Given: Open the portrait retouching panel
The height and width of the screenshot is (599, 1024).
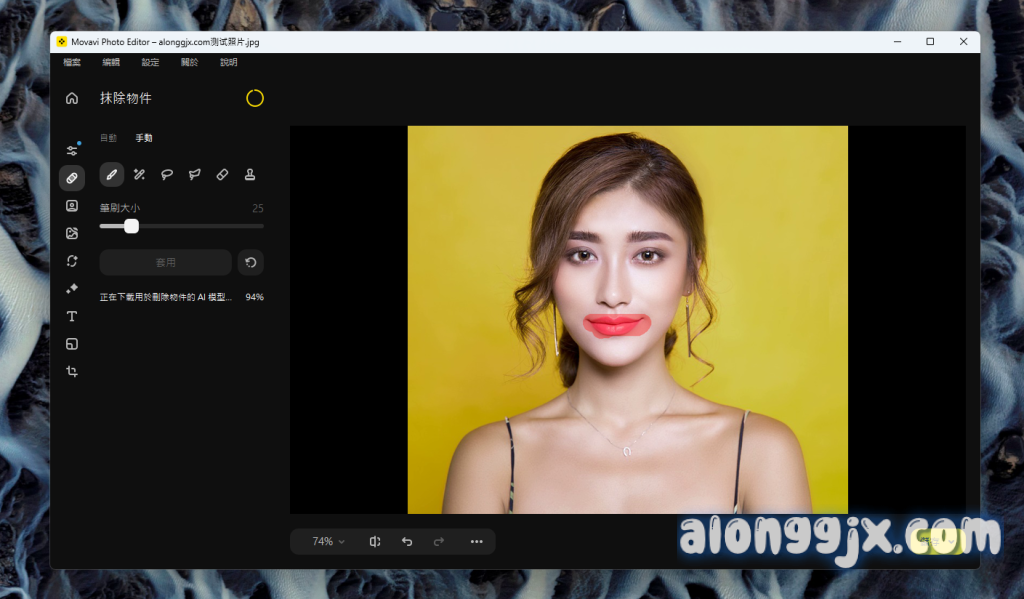Looking at the screenshot, I should 72,206.
